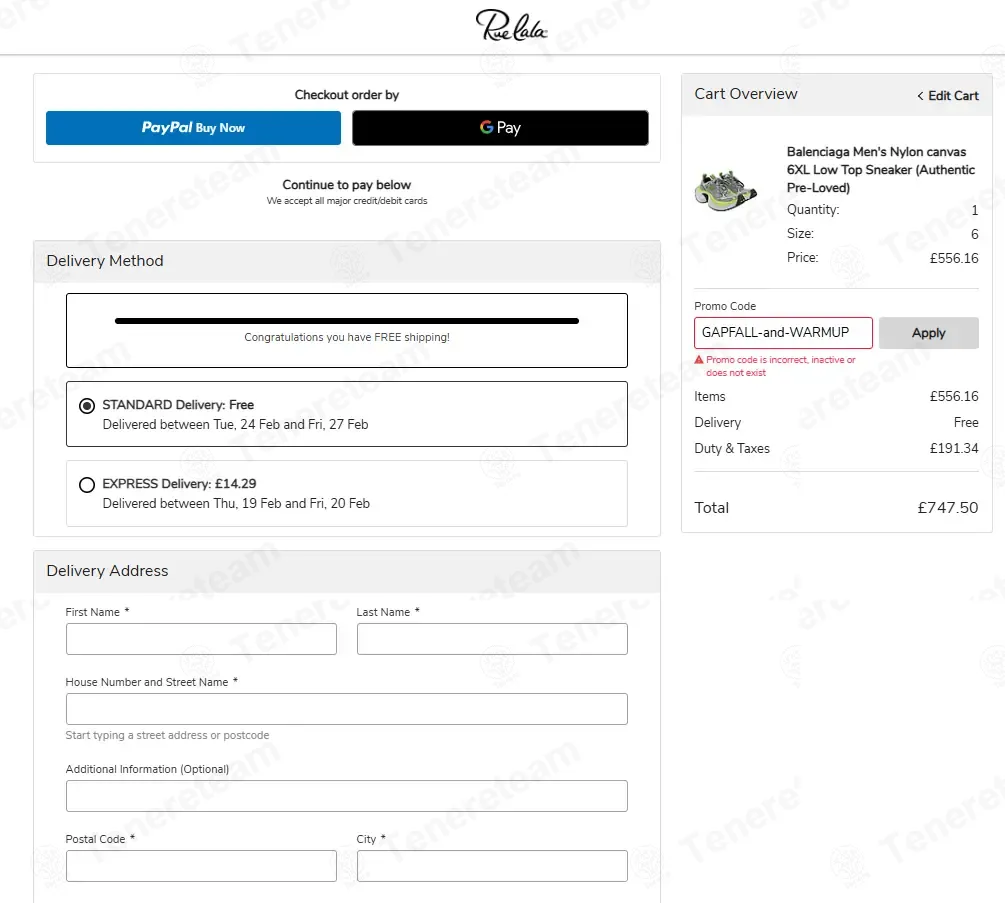Focus the Last Name field
Image resolution: width=1005 pixels, height=903 pixels.
492,639
